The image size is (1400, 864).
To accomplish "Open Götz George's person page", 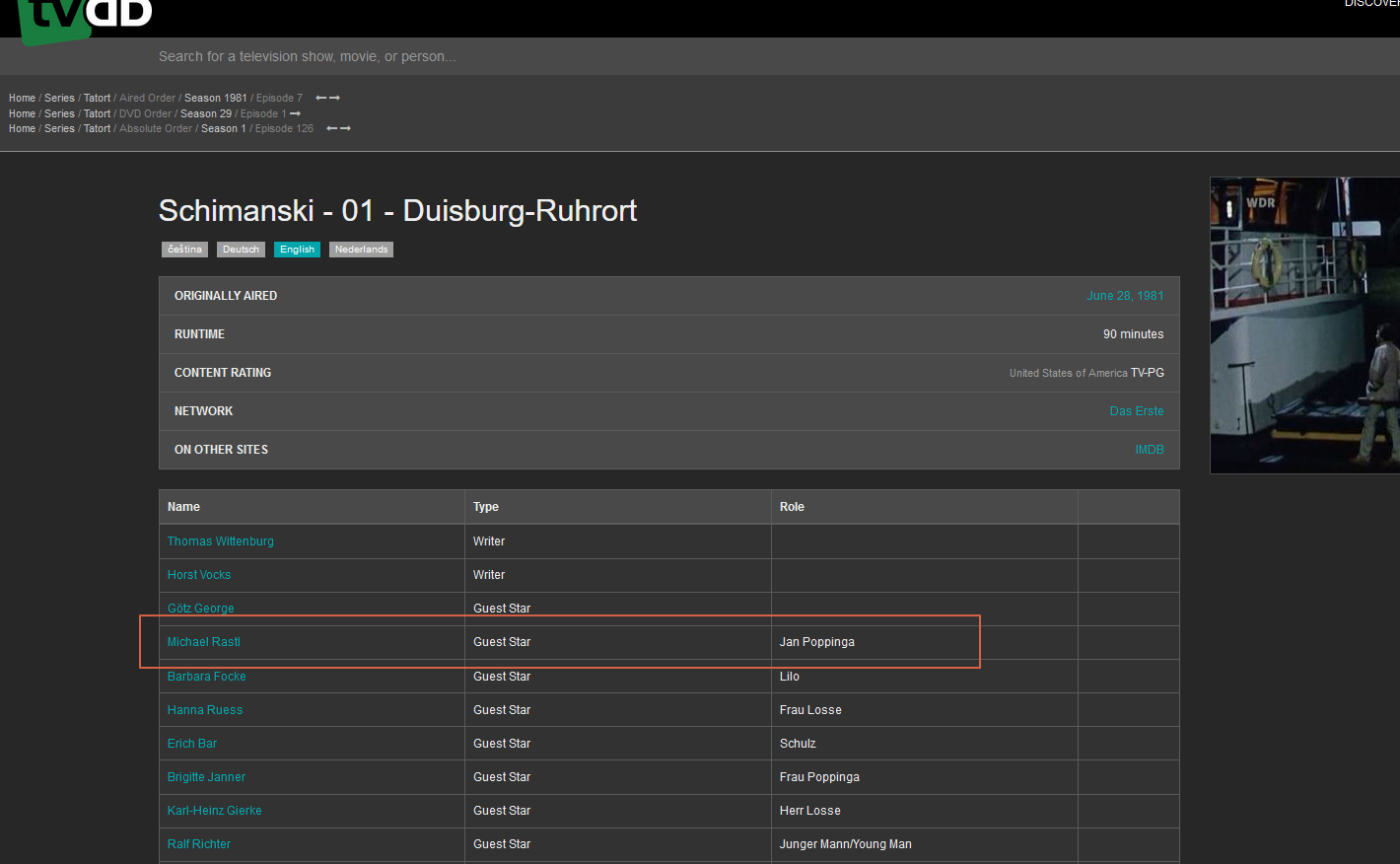I will click(x=201, y=609).
